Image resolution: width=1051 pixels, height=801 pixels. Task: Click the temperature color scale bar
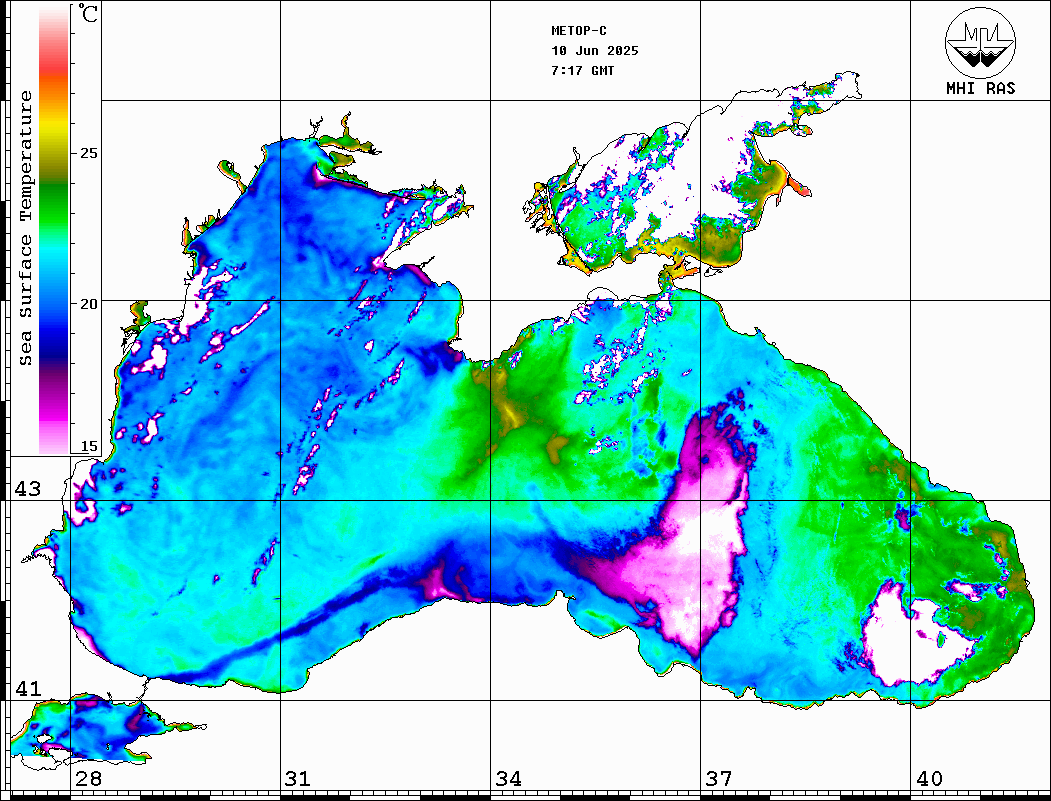(x=54, y=230)
